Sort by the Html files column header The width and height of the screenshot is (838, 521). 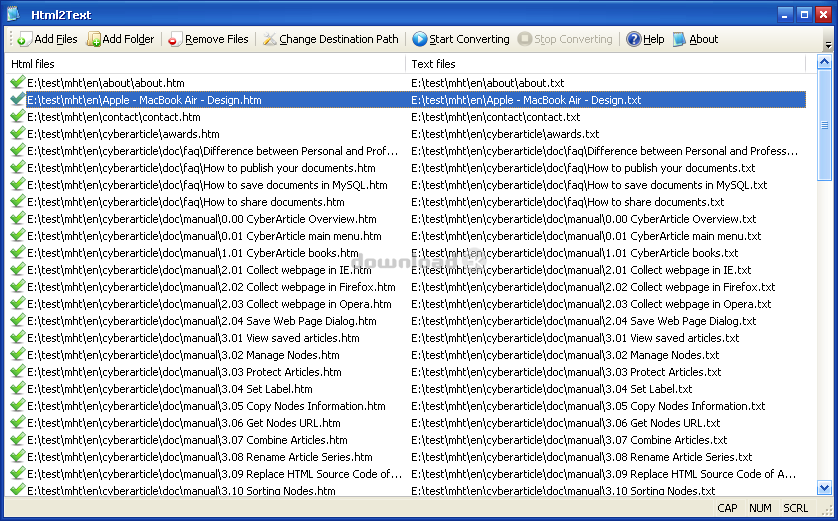tap(205, 64)
